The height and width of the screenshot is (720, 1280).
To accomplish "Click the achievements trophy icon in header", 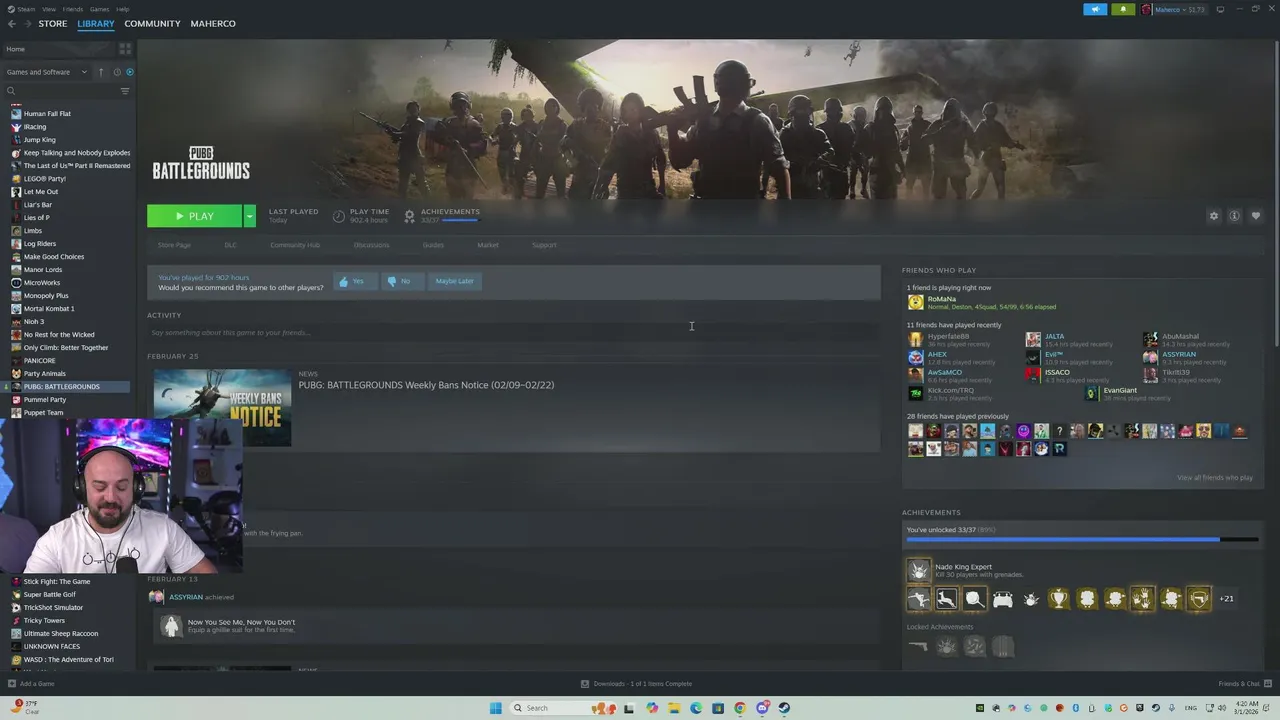I will coord(409,216).
